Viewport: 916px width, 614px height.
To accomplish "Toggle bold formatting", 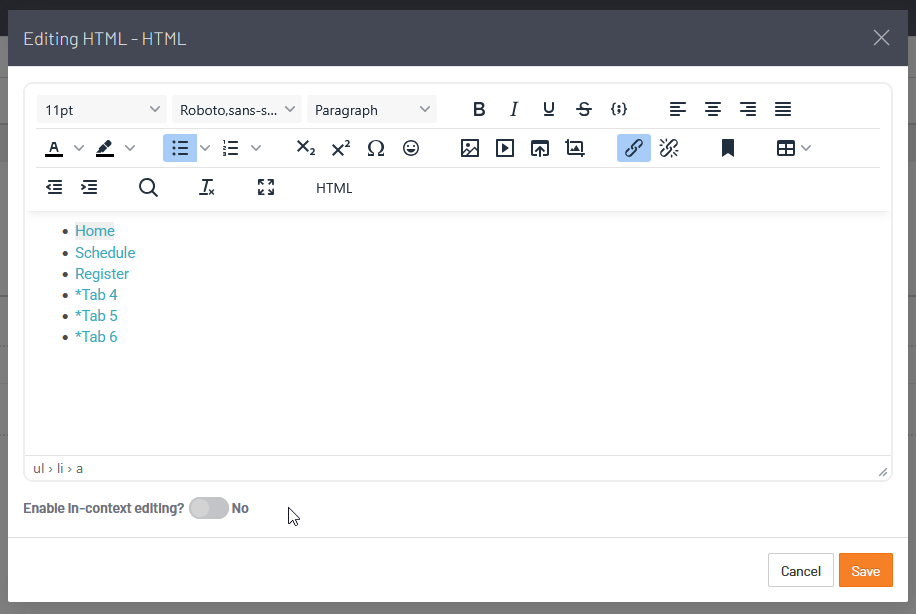I will 479,109.
